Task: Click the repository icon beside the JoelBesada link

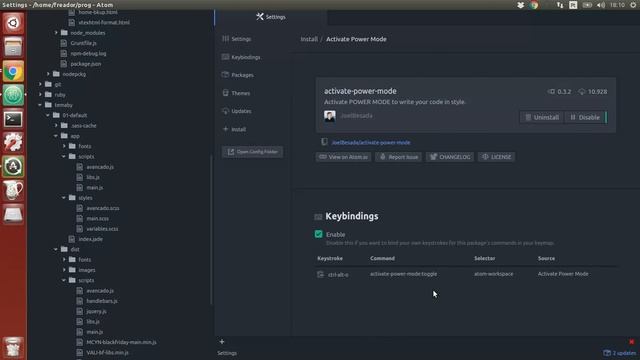Action: tap(324, 142)
